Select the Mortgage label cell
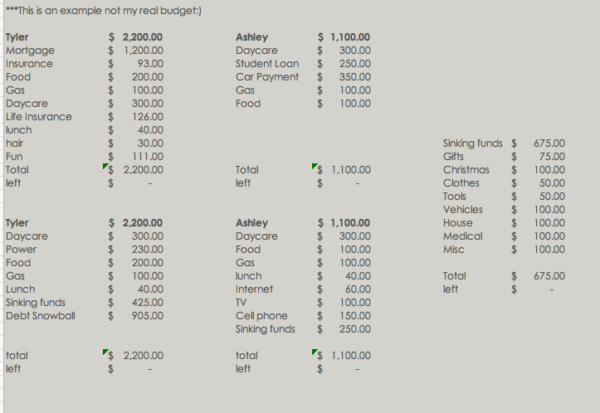This screenshot has height=413, width=600. pos(29,49)
